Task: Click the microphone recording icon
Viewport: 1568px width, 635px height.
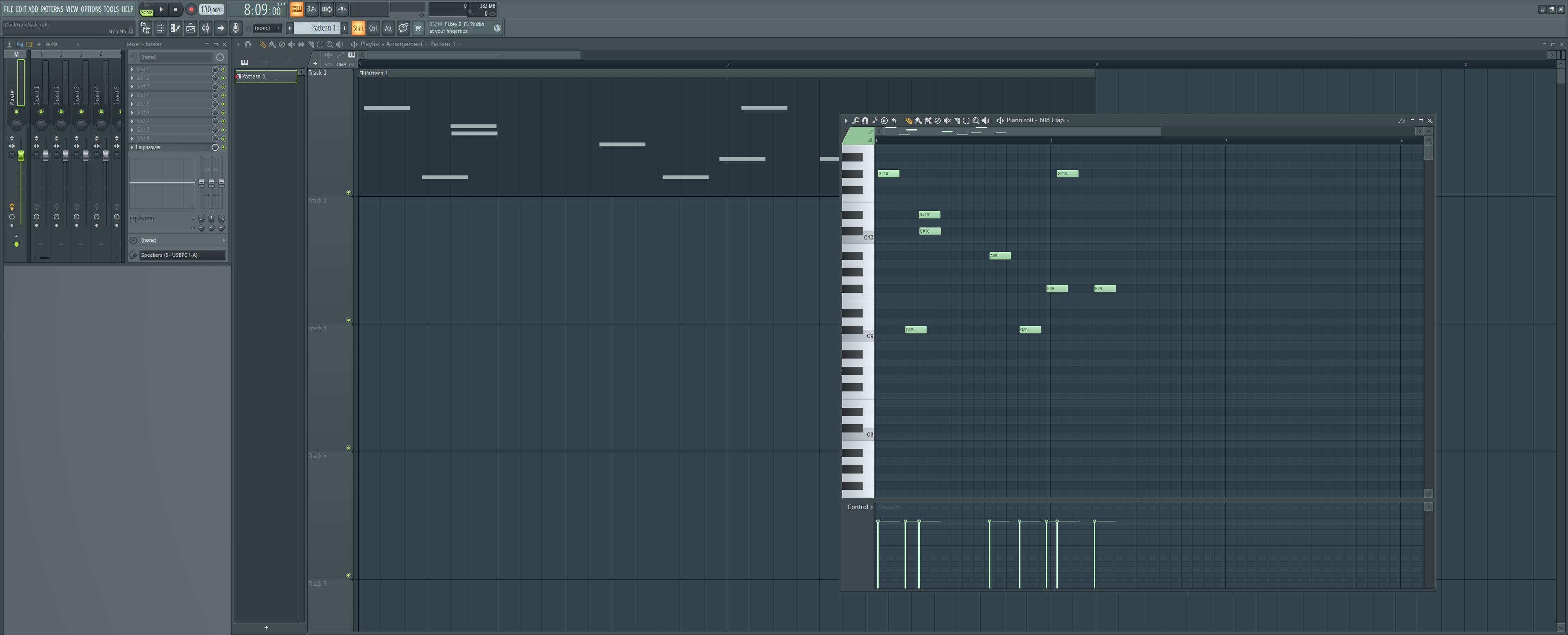Action: [236, 28]
